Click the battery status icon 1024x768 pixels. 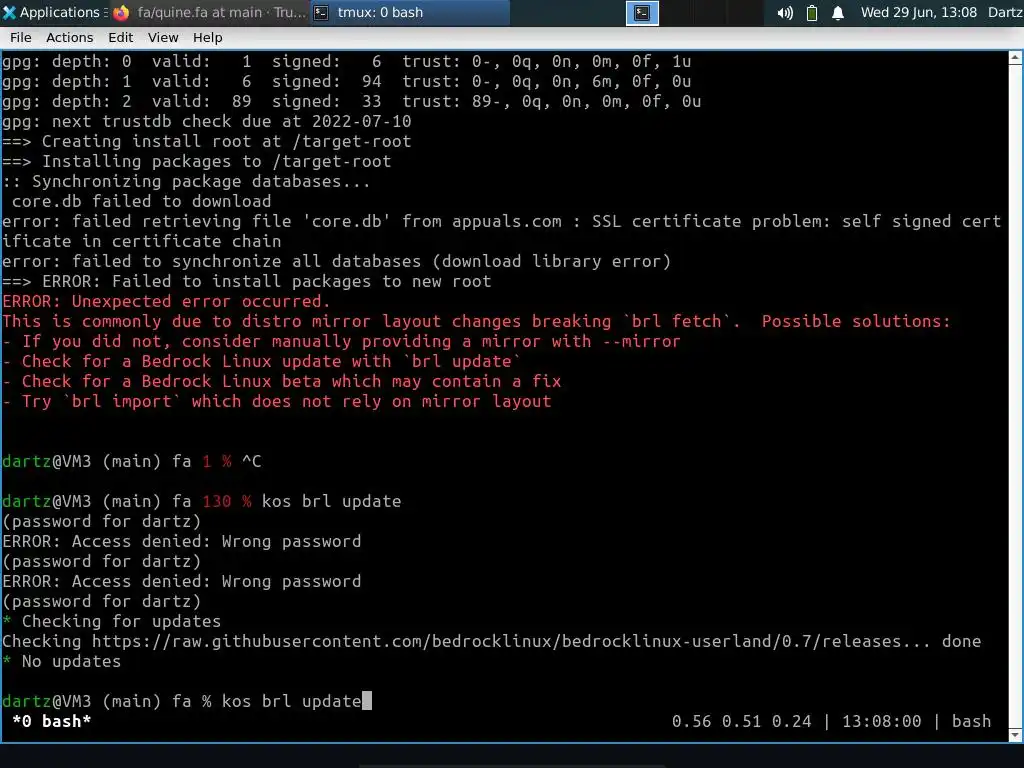click(x=812, y=13)
